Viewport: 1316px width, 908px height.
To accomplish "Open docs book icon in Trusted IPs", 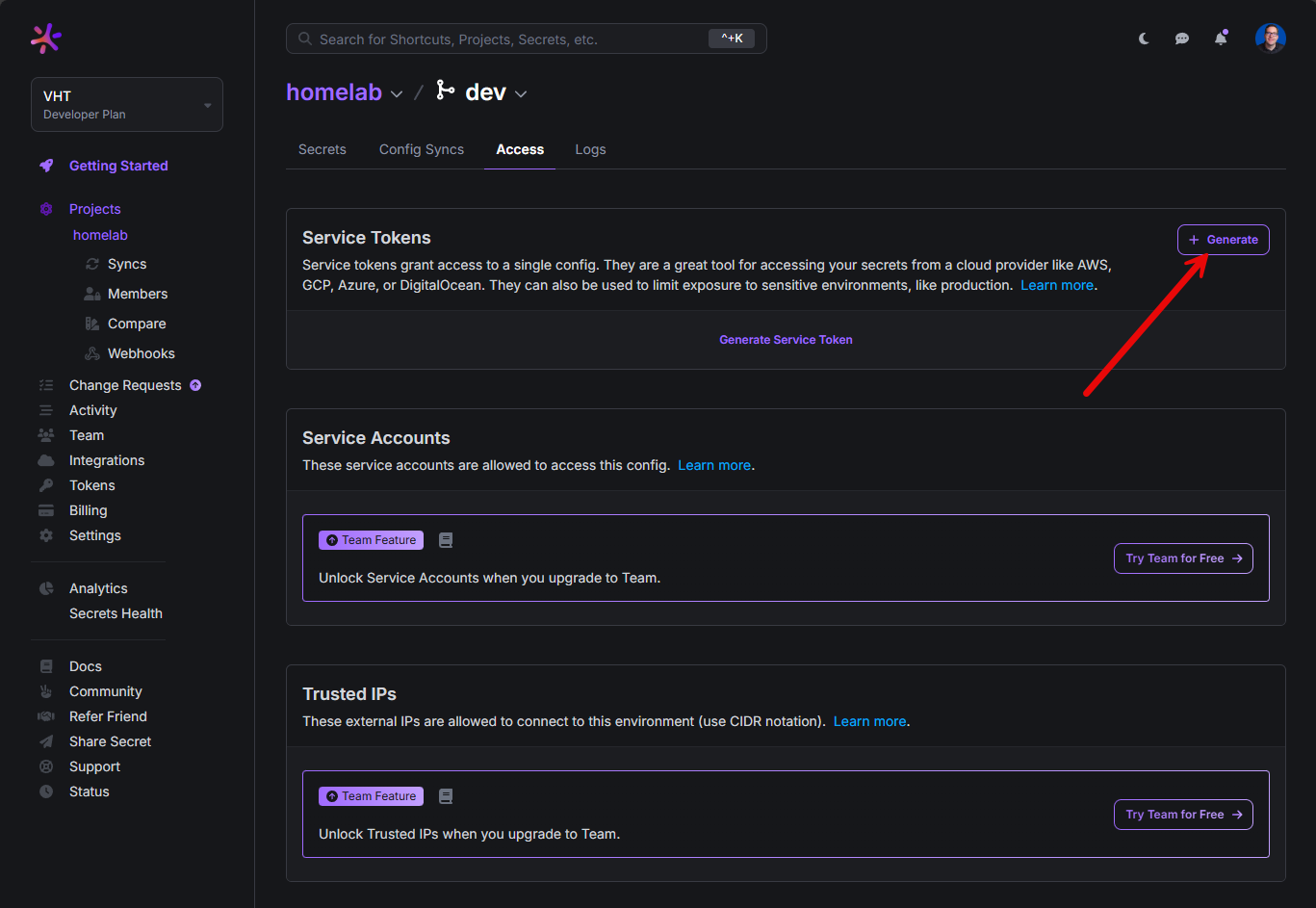I will click(446, 796).
